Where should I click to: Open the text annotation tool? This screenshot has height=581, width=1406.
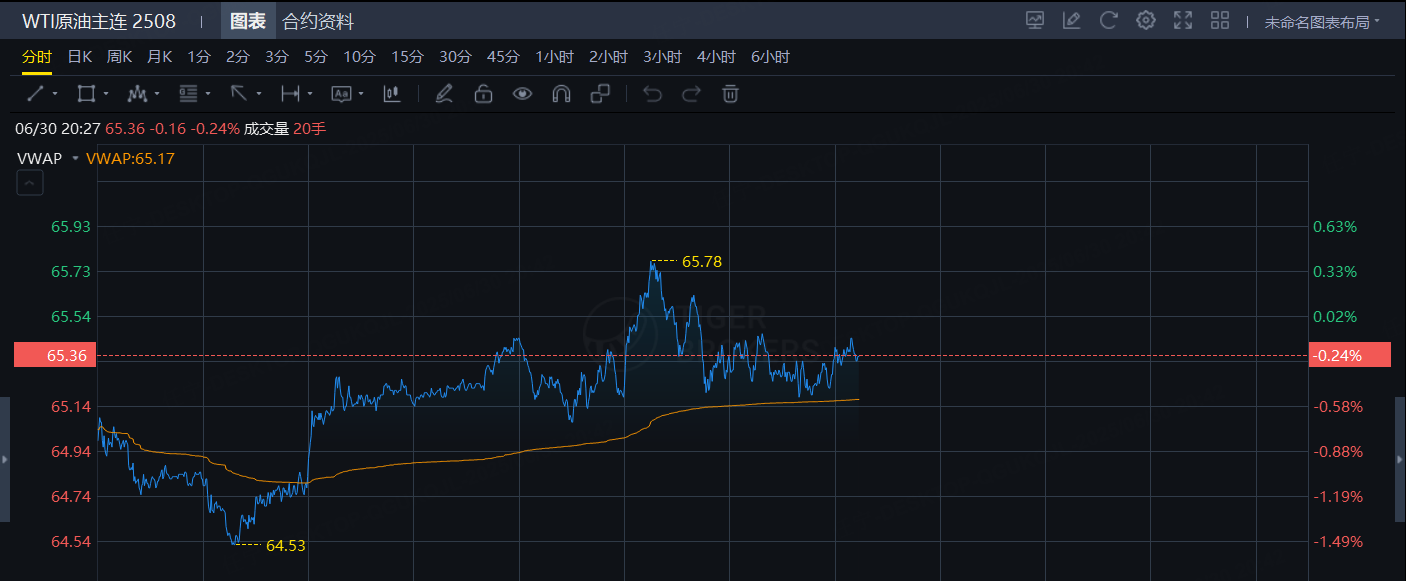tap(340, 94)
